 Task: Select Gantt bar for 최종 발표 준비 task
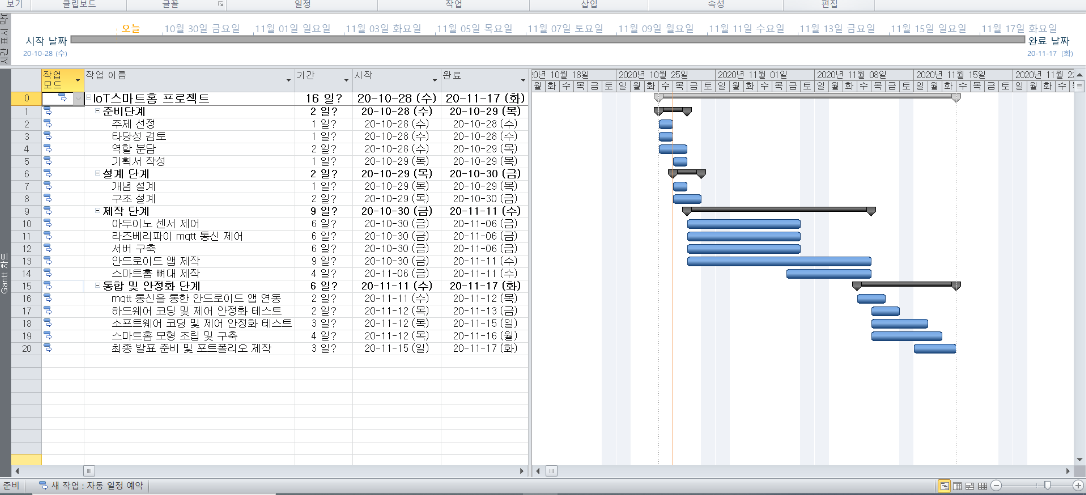[934, 348]
